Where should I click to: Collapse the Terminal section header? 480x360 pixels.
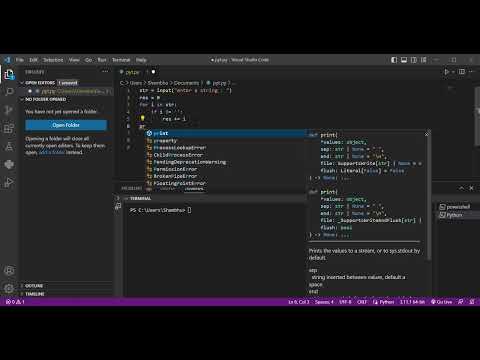(x=140, y=198)
